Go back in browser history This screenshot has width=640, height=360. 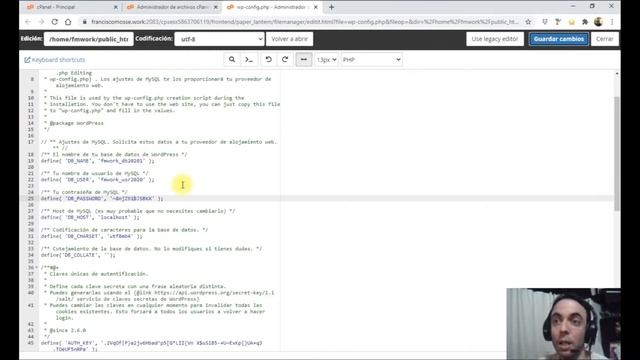tap(28, 22)
